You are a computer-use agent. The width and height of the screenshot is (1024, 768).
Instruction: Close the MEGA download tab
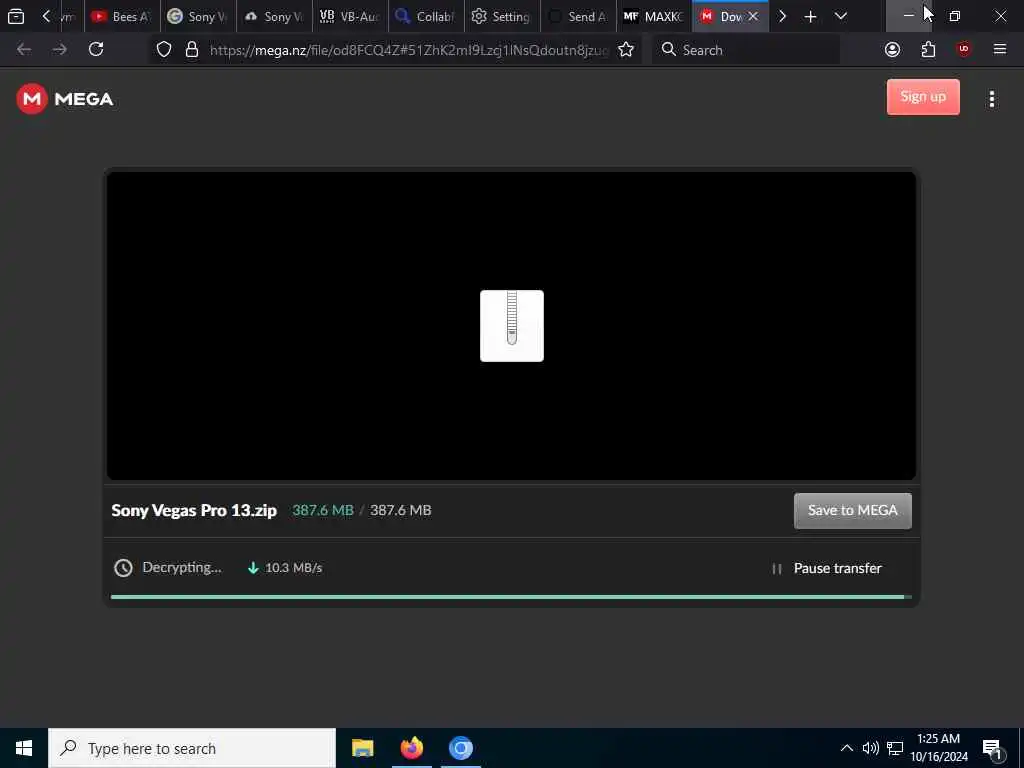tap(753, 16)
